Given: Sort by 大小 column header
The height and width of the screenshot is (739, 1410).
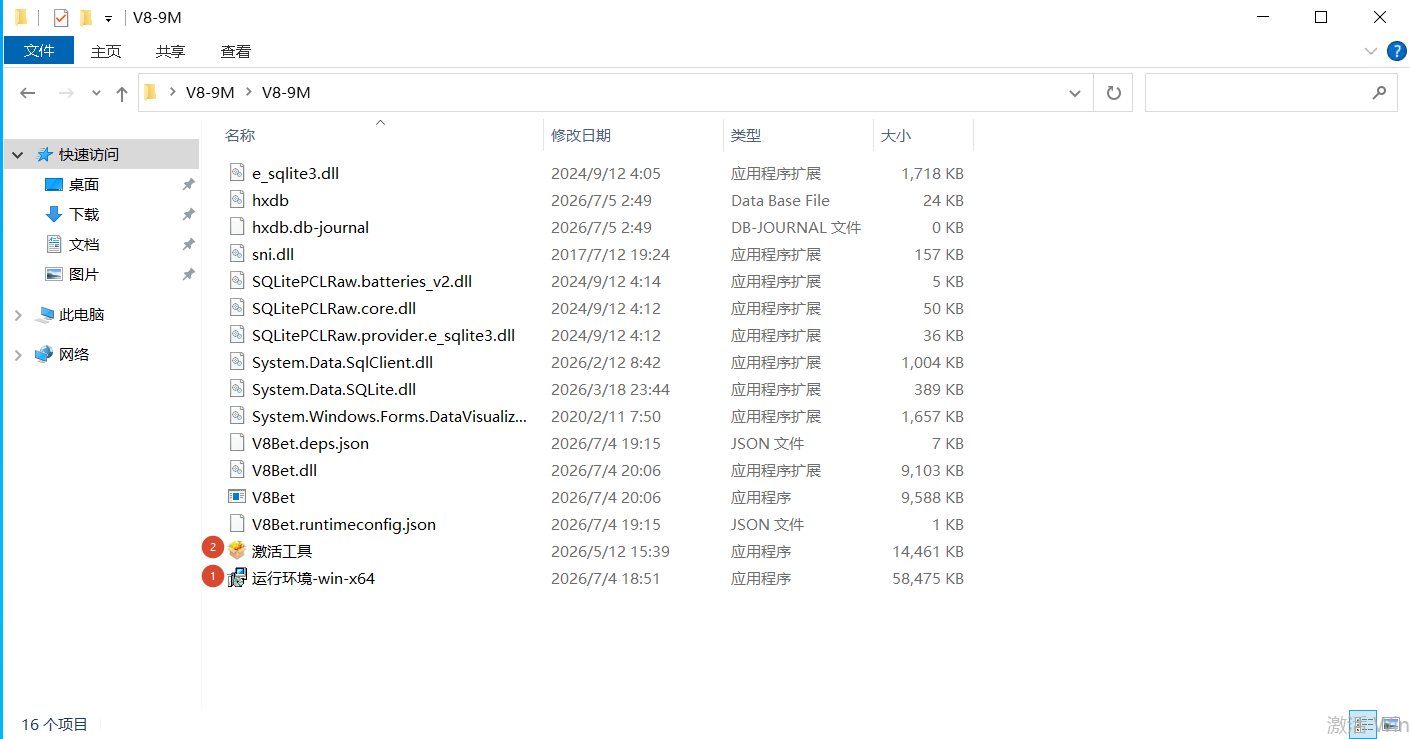Looking at the screenshot, I should point(896,135).
